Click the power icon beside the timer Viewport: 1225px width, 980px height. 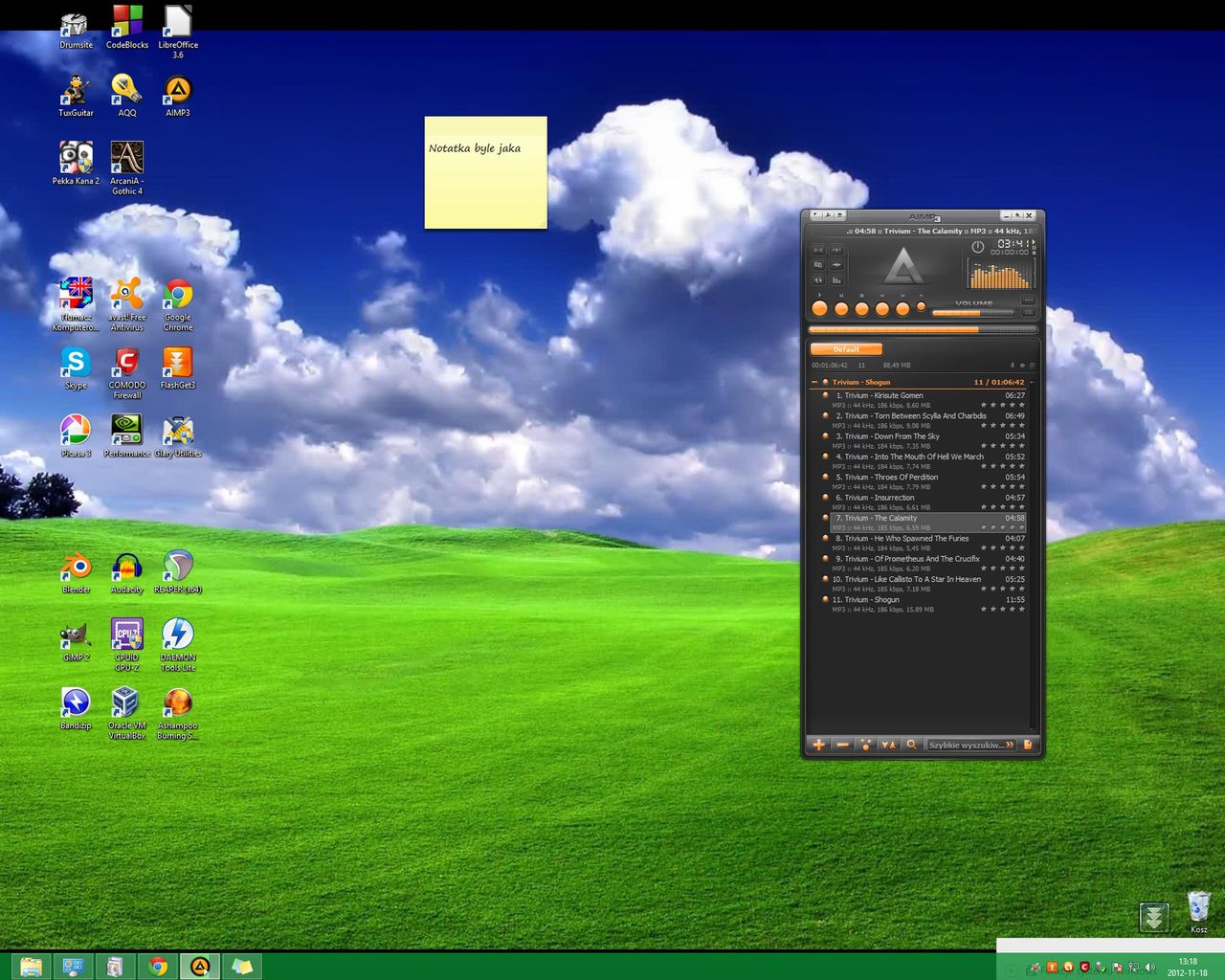[x=977, y=246]
